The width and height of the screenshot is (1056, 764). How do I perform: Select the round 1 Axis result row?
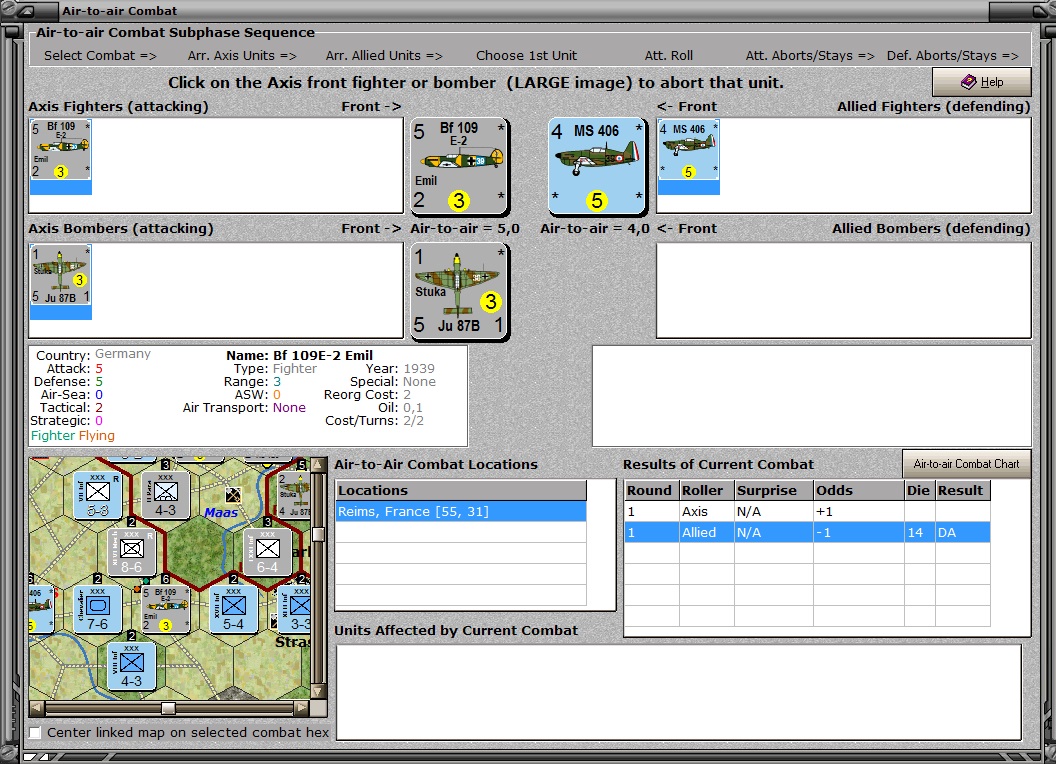coord(807,511)
